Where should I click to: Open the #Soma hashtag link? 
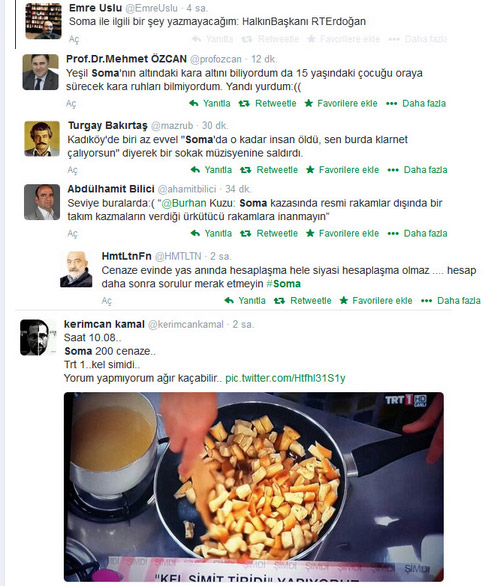[x=283, y=284]
